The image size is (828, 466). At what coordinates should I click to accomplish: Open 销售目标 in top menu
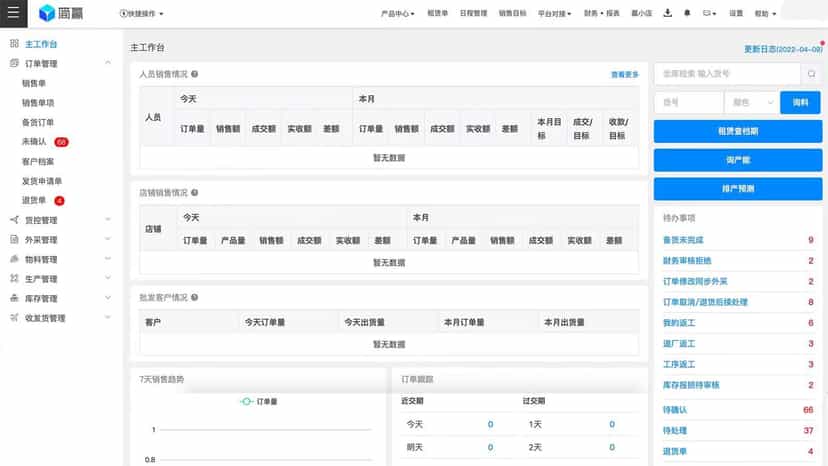point(512,13)
